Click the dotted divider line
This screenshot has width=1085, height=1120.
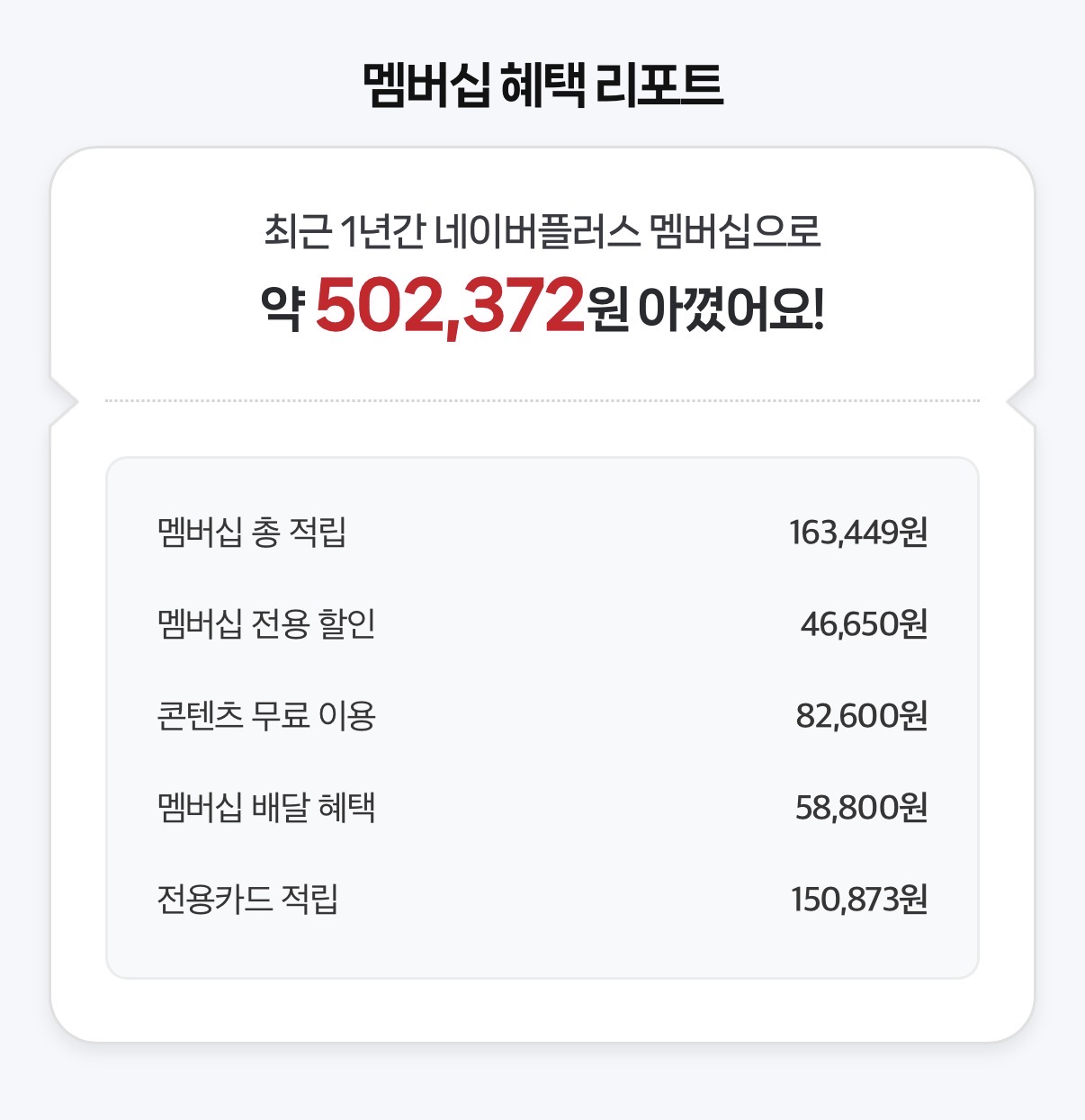542,400
